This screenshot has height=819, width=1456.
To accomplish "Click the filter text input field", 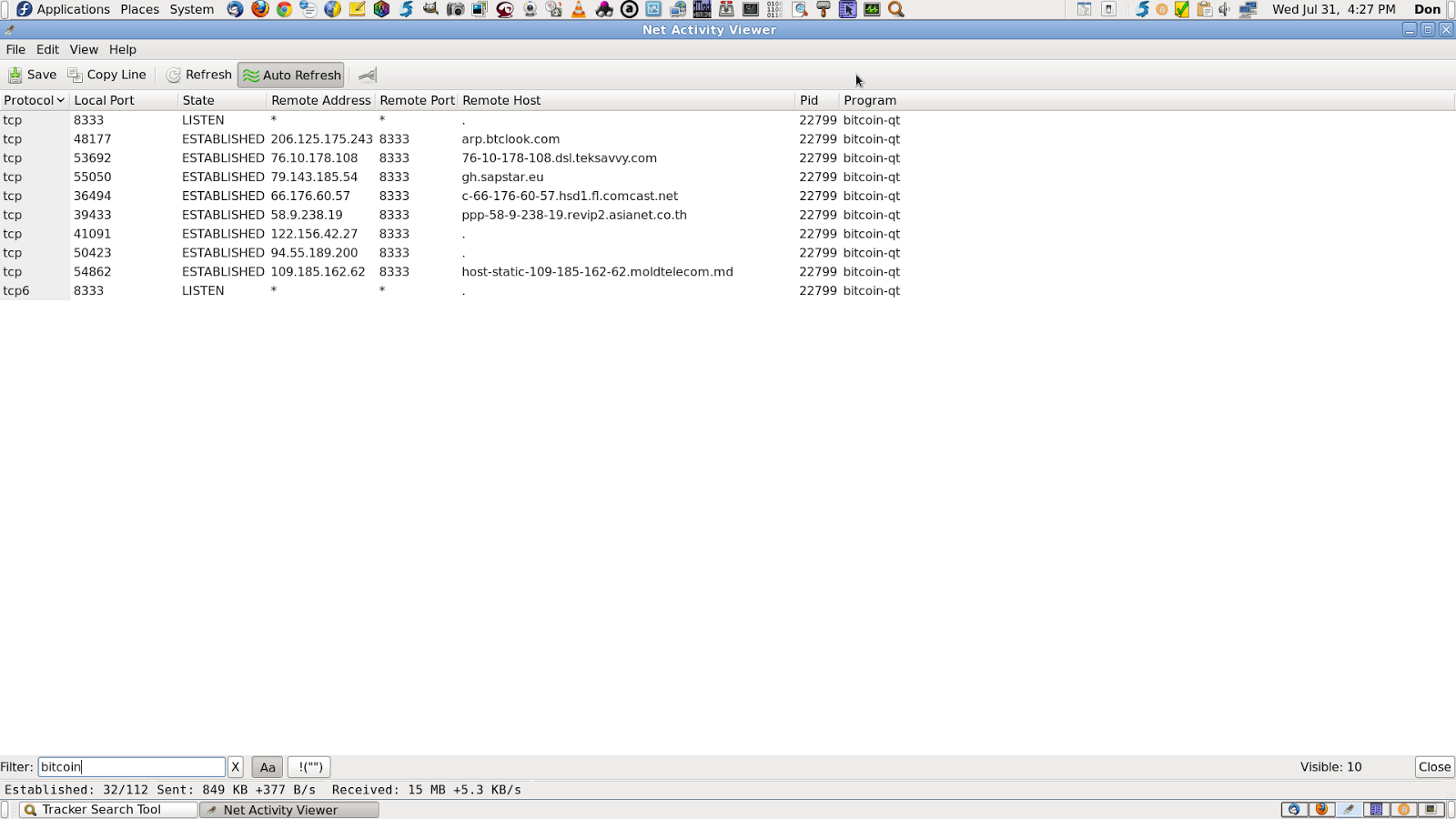I will 131,767.
